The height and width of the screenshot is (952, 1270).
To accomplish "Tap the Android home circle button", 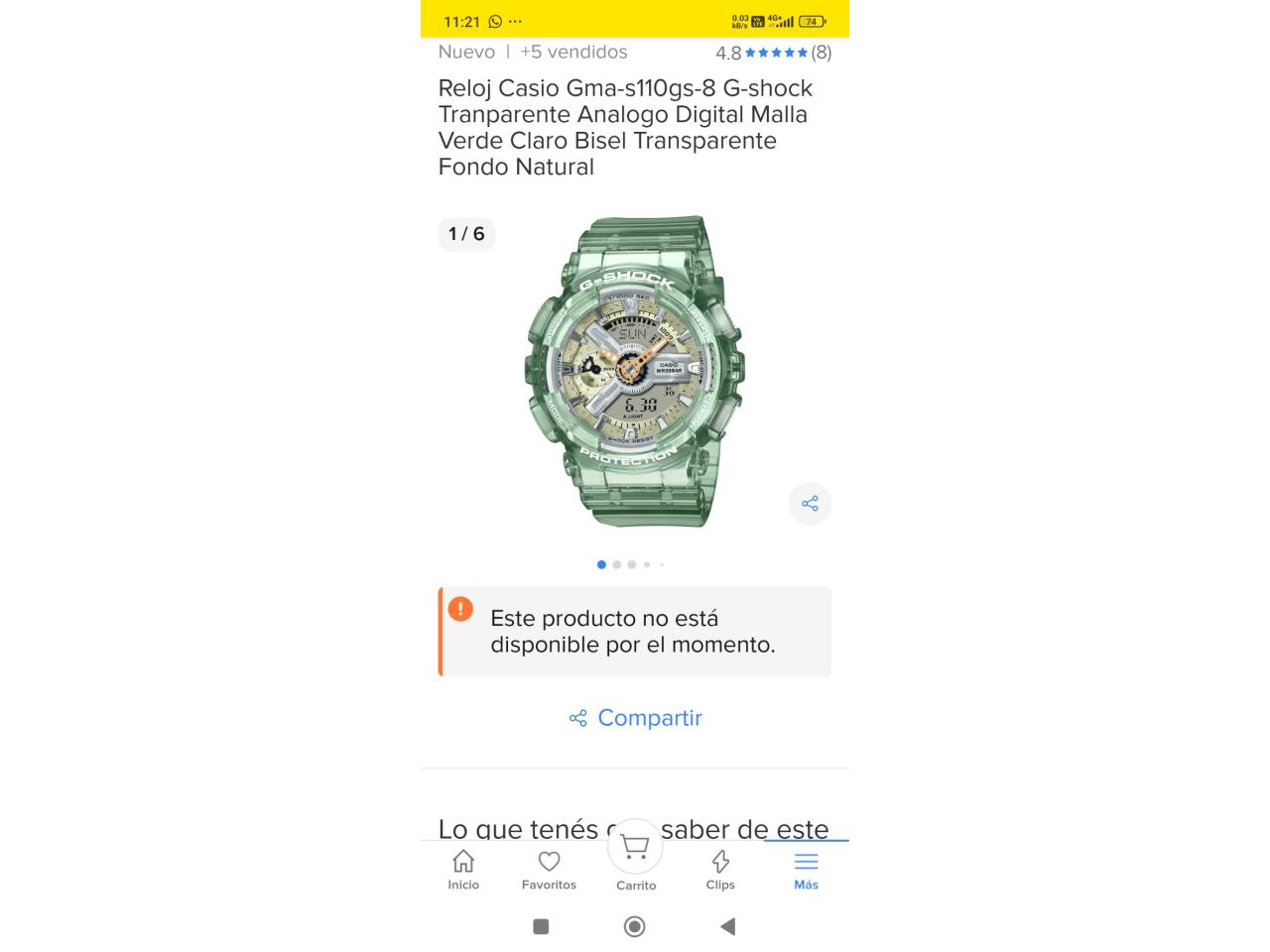I will [x=635, y=926].
